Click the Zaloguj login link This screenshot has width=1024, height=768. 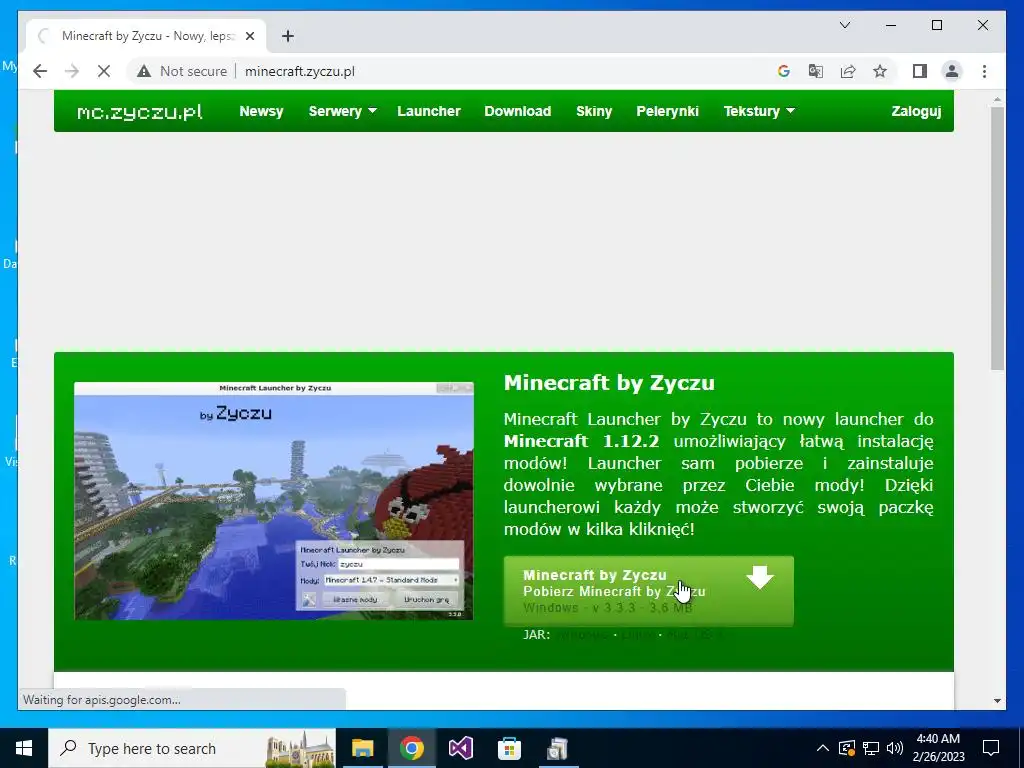coord(916,111)
